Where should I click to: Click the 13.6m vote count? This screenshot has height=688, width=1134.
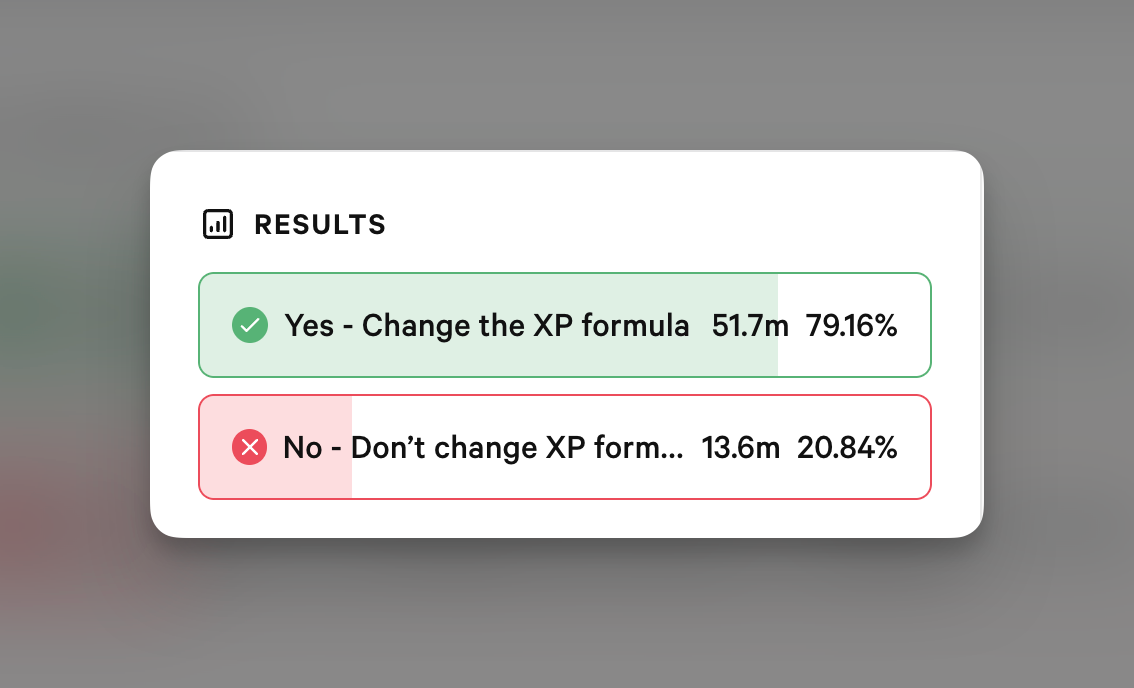[x=740, y=447]
